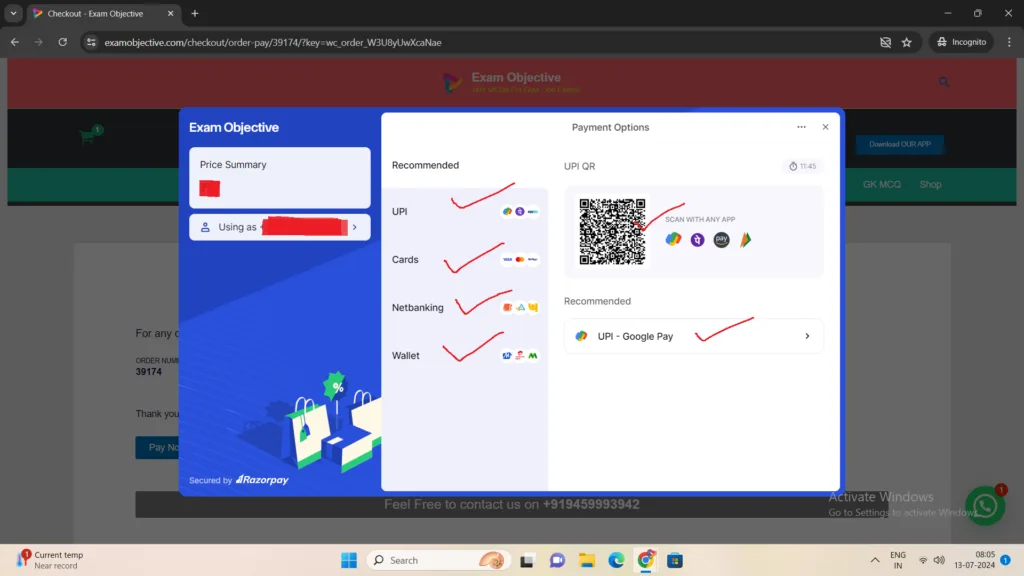1024x576 pixels.
Task: Go back in browser history
Action: (x=14, y=42)
